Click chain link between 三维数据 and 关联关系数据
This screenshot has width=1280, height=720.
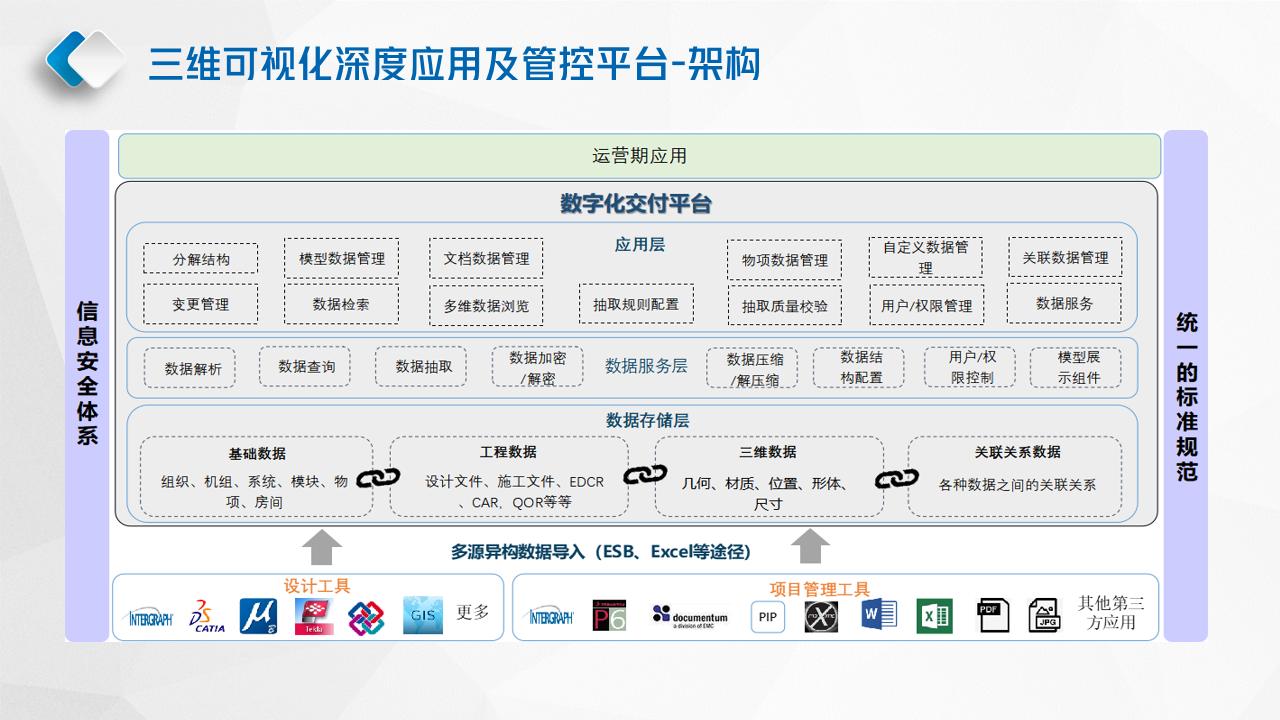click(x=896, y=479)
